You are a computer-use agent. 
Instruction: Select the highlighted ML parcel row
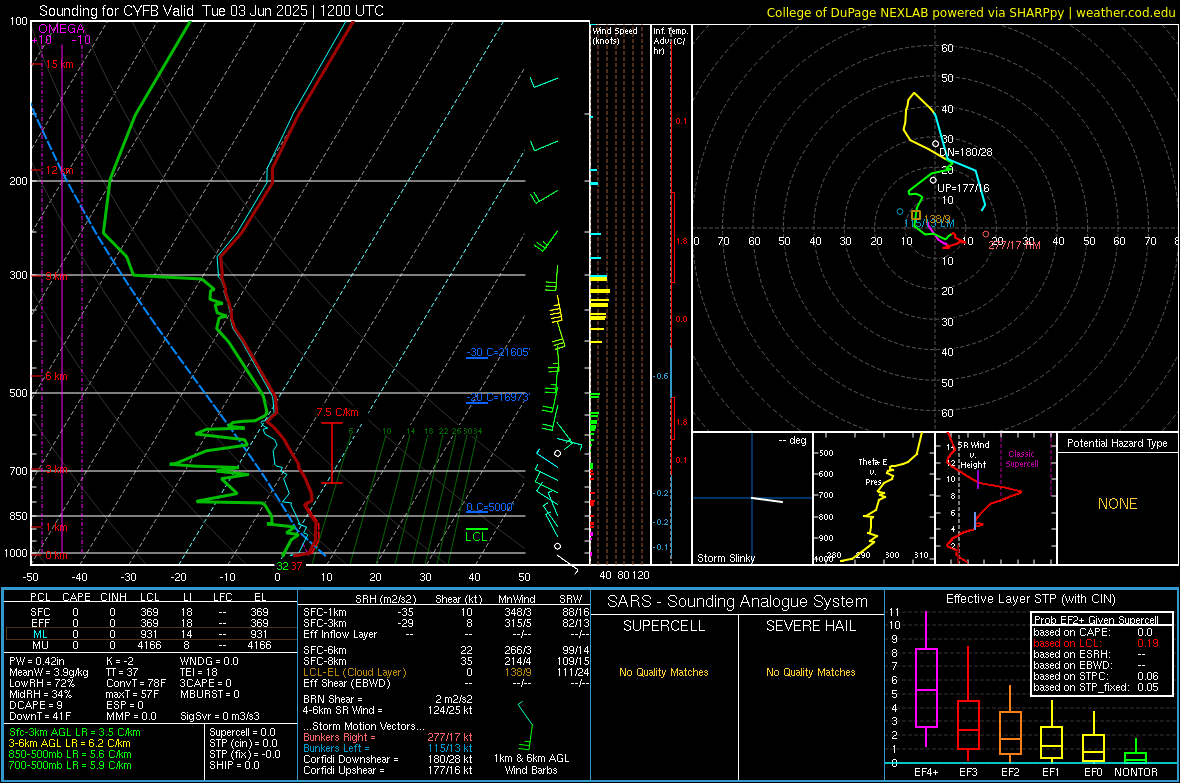click(149, 634)
